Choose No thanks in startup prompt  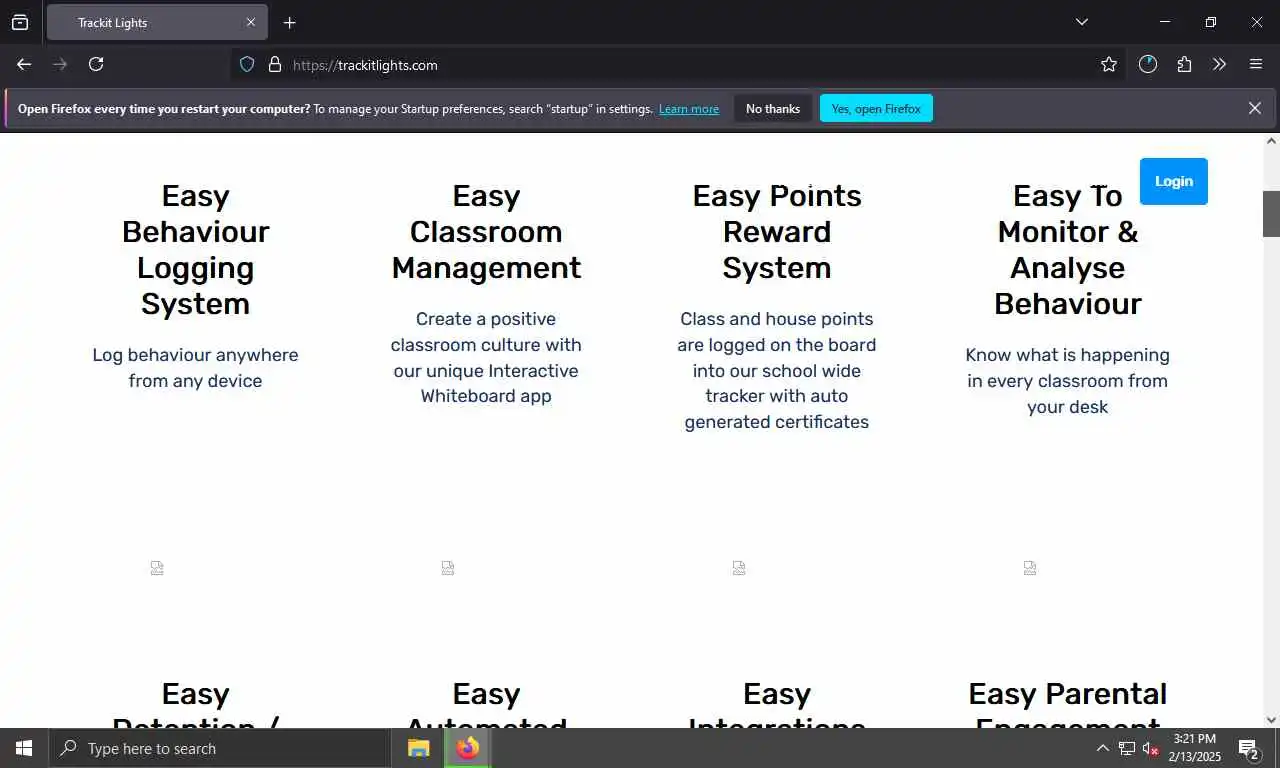[x=773, y=109]
